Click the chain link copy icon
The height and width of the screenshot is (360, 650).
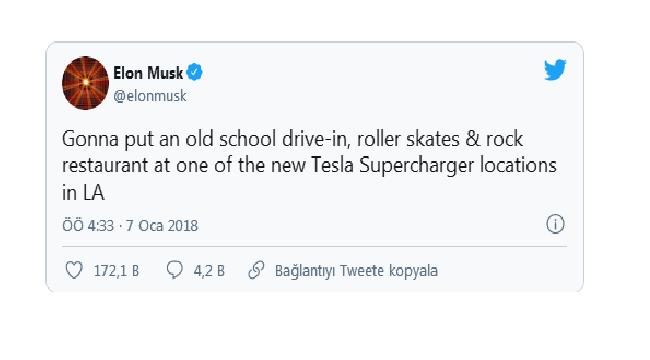(256, 270)
